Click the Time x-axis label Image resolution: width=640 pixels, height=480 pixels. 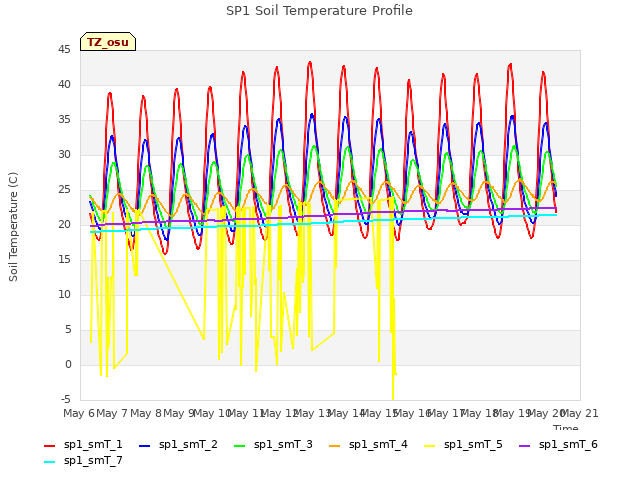coord(566,428)
